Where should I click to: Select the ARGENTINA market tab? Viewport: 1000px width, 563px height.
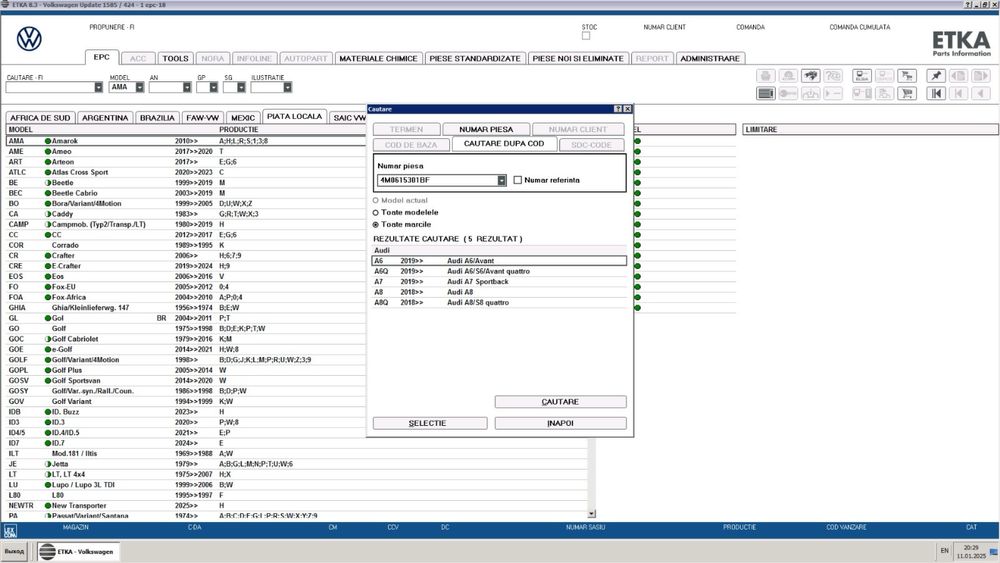click(105, 118)
